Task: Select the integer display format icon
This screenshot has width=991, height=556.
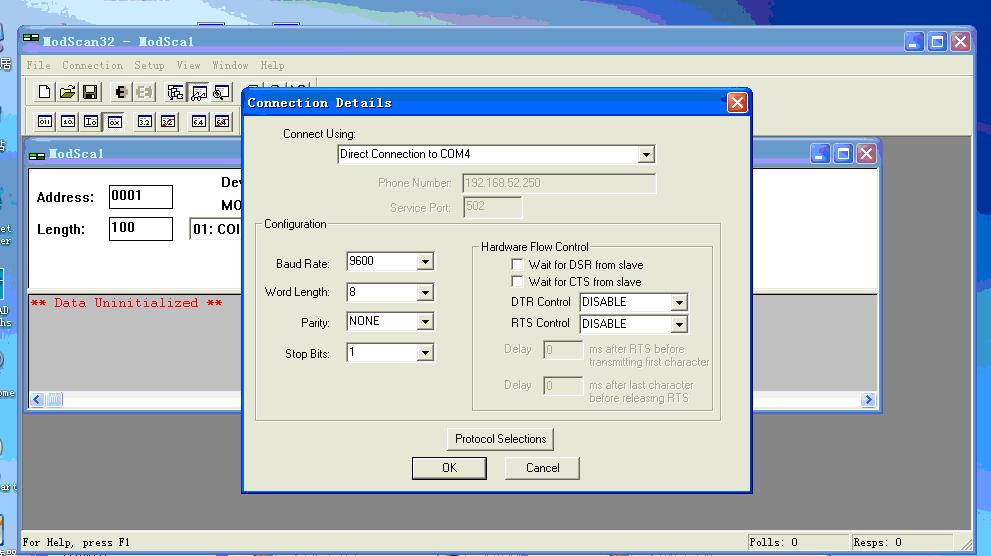Action: click(91, 121)
